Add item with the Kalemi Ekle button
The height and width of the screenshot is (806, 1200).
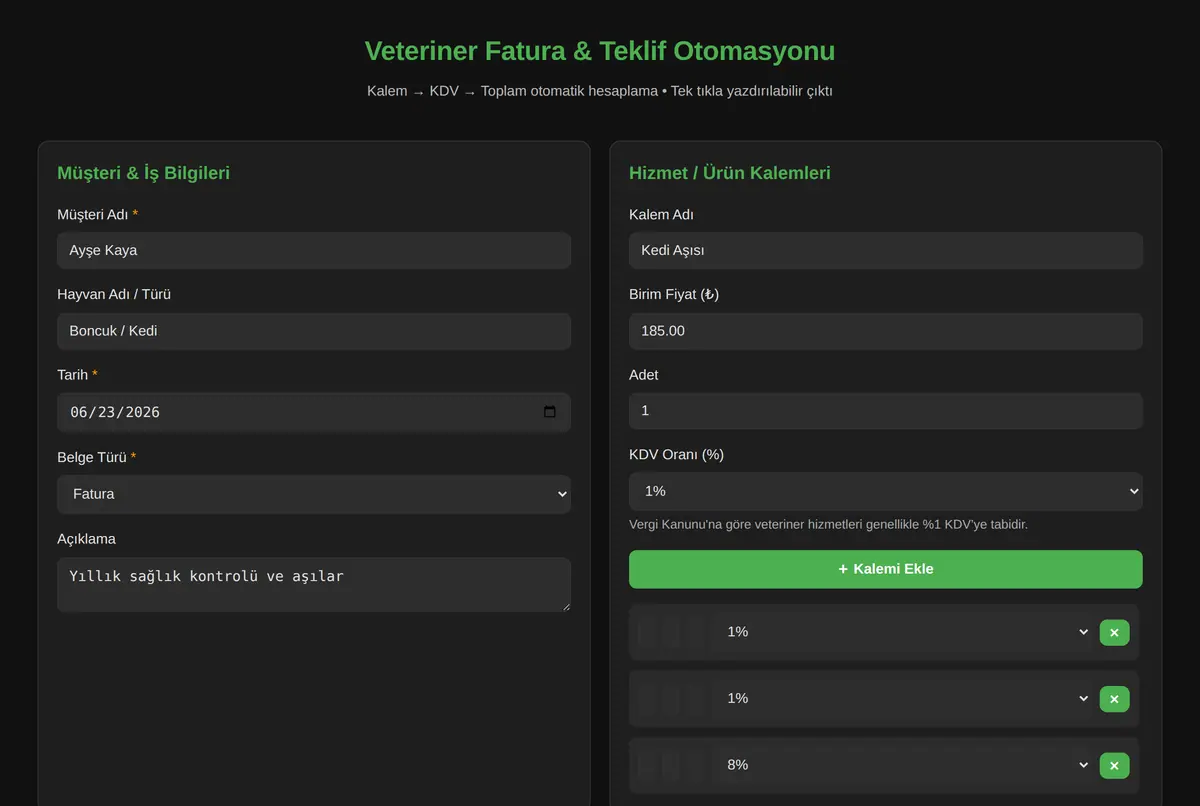pyautogui.click(x=886, y=569)
